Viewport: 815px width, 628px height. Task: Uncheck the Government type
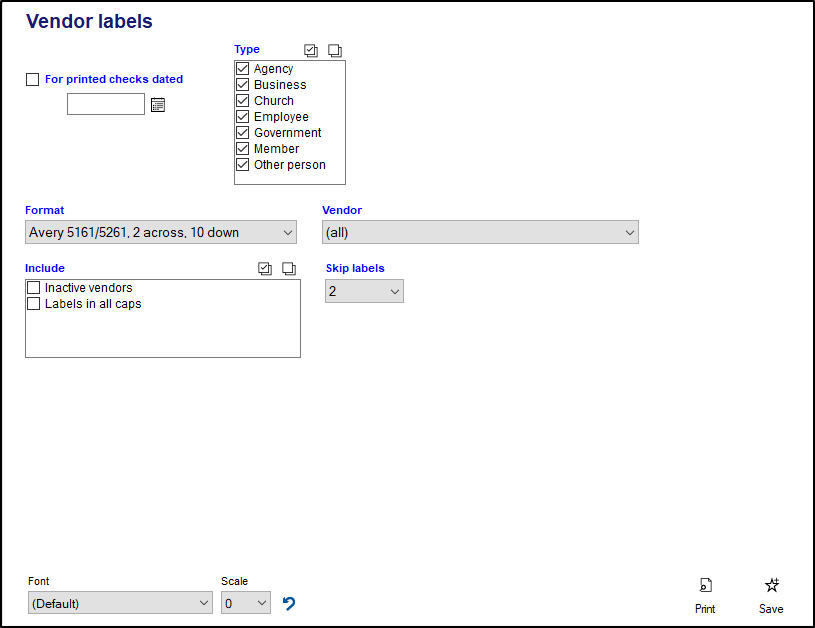242,133
